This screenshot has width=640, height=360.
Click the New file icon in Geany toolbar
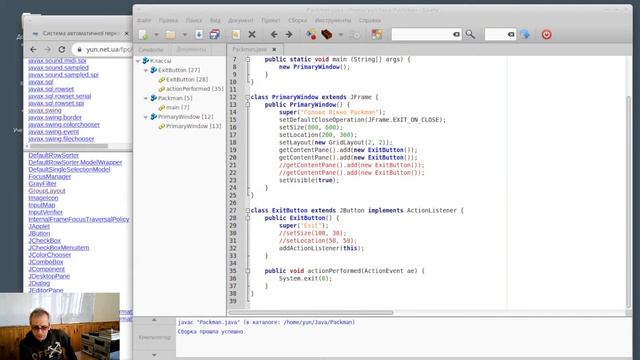[143, 35]
